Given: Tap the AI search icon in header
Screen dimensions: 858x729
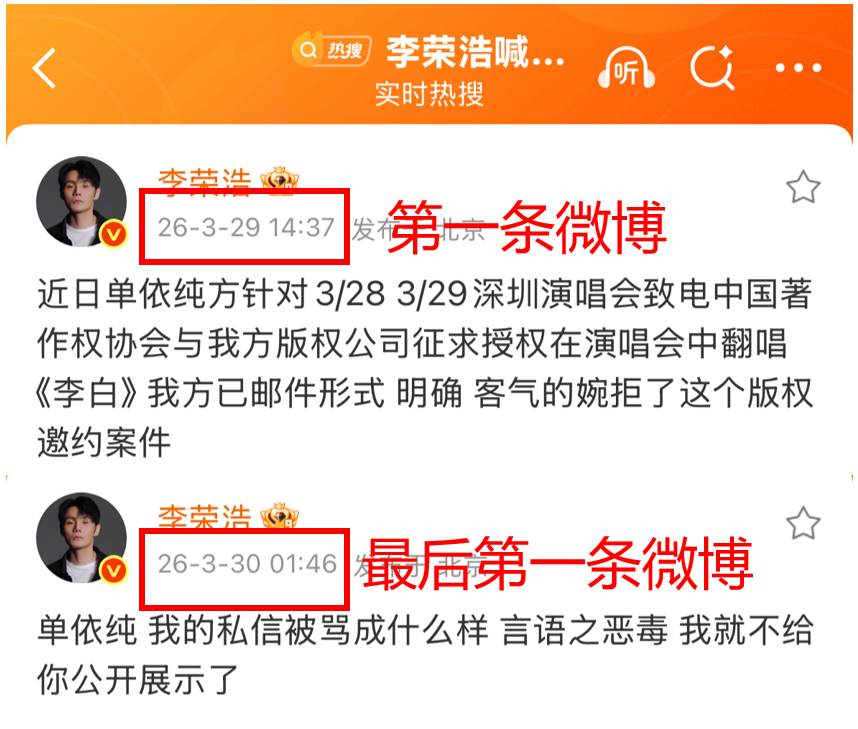Looking at the screenshot, I should tap(712, 67).
